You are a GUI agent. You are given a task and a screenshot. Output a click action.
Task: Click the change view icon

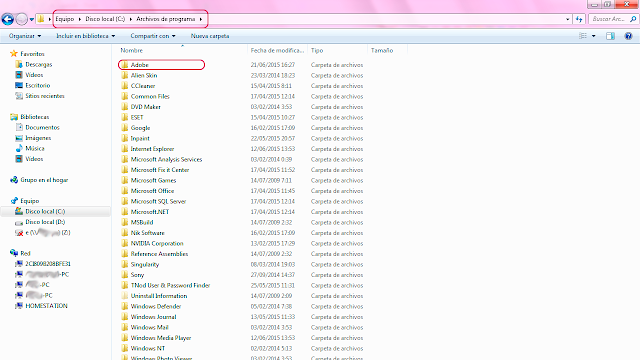click(x=583, y=36)
